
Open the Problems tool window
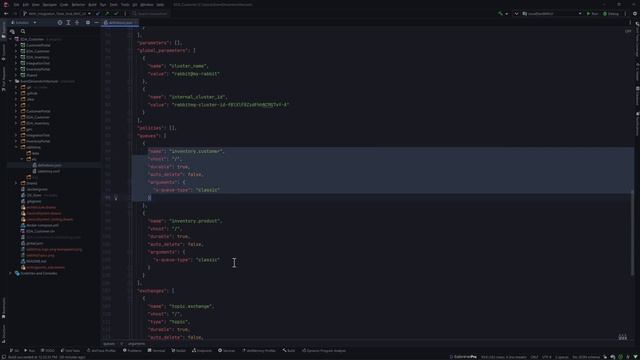[132, 350]
